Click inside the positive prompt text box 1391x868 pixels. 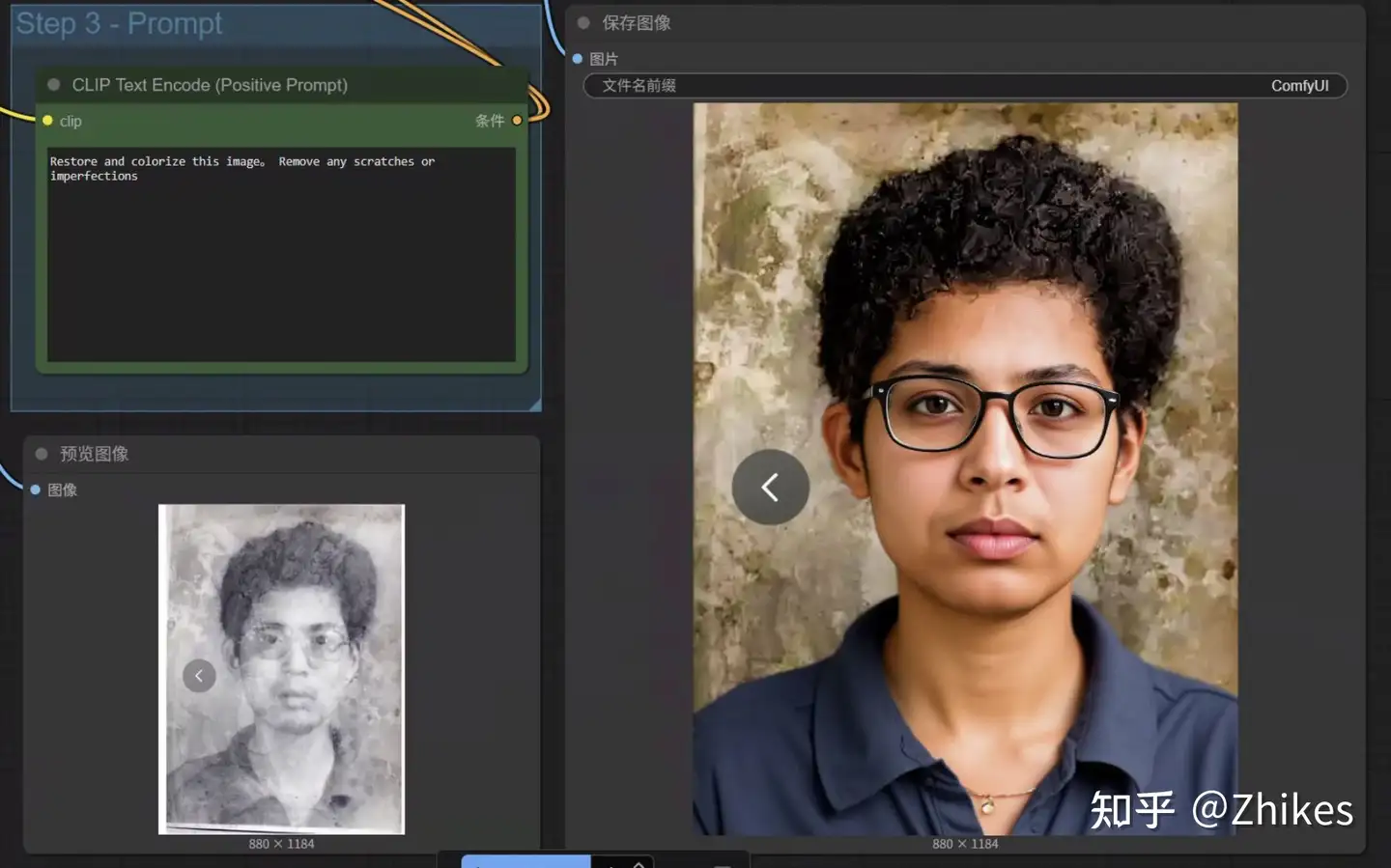point(281,255)
